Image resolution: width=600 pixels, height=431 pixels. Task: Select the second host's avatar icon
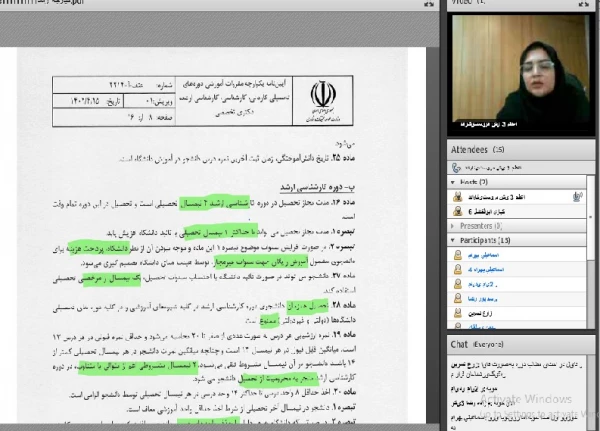(x=458, y=212)
